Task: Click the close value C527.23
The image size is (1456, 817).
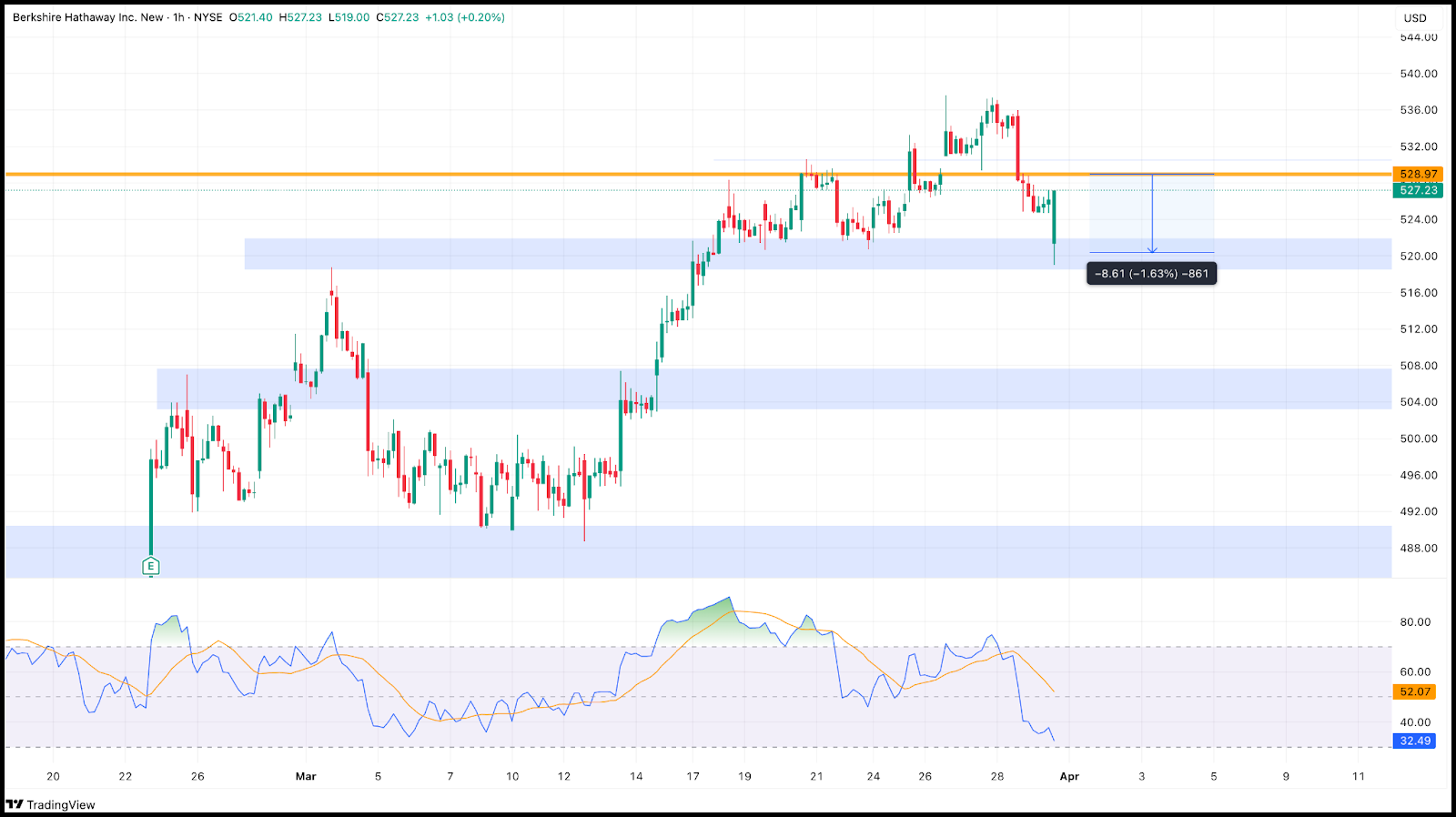Action: coord(398,17)
